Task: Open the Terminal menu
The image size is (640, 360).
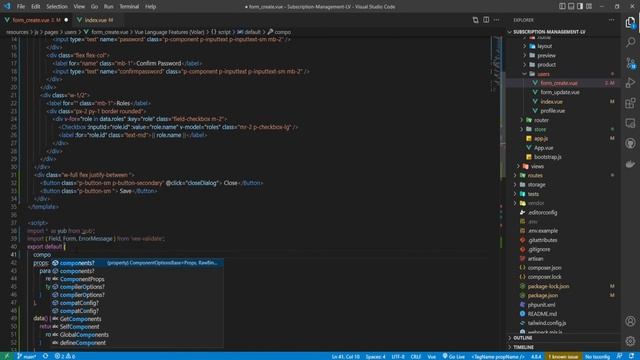Action: [129, 7]
